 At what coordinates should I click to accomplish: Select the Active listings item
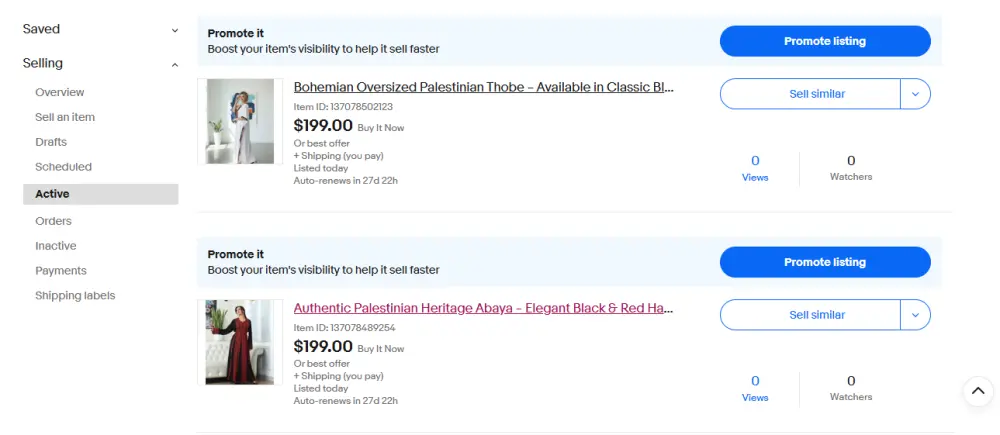tap(52, 194)
